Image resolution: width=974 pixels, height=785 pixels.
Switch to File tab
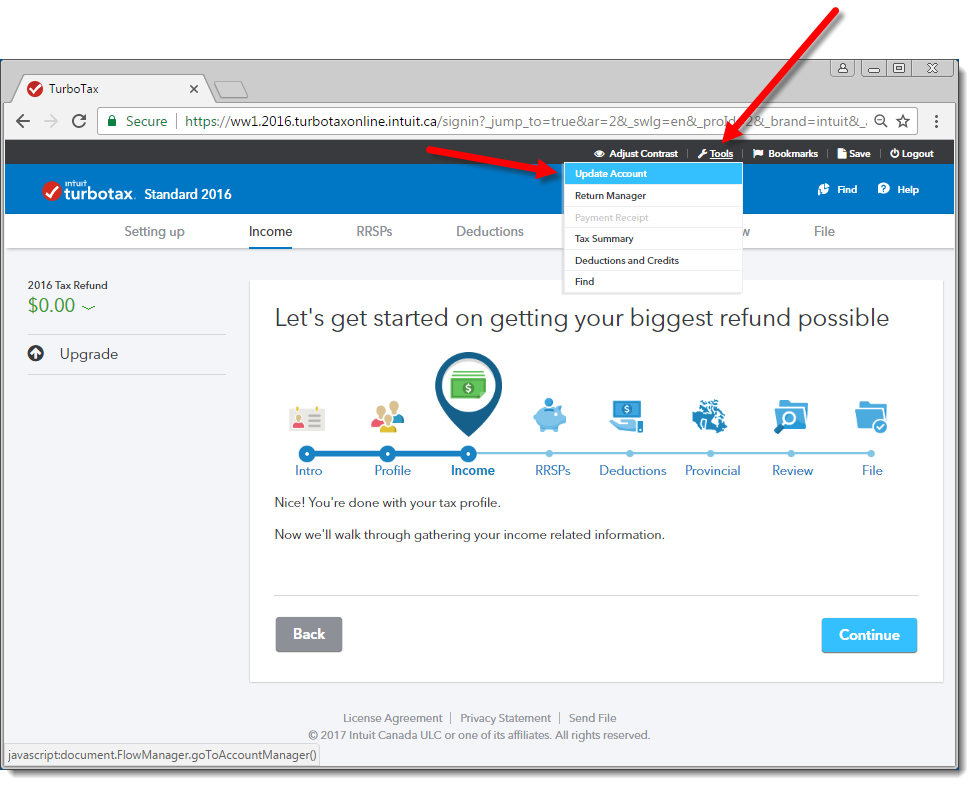(x=824, y=232)
